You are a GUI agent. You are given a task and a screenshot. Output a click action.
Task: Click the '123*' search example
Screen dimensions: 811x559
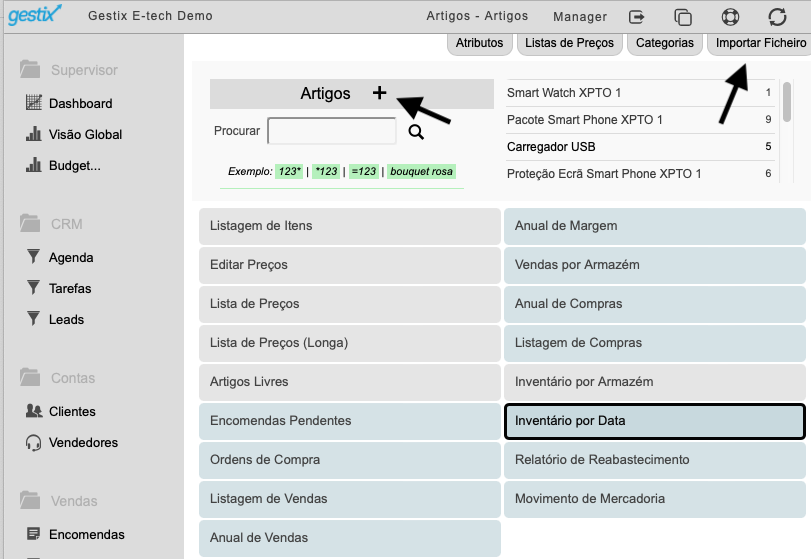point(289,171)
